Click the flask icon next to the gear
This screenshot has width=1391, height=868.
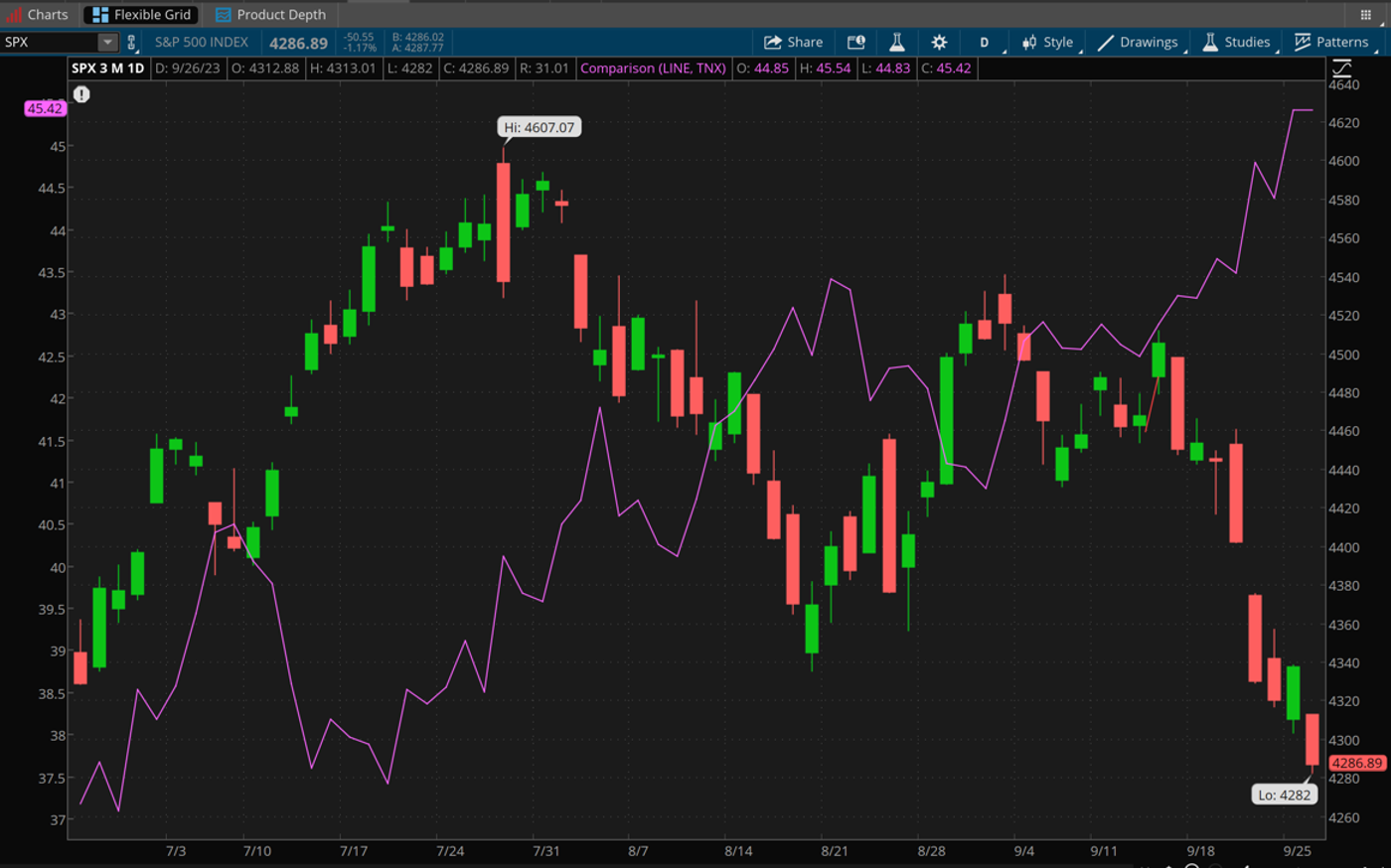point(896,42)
